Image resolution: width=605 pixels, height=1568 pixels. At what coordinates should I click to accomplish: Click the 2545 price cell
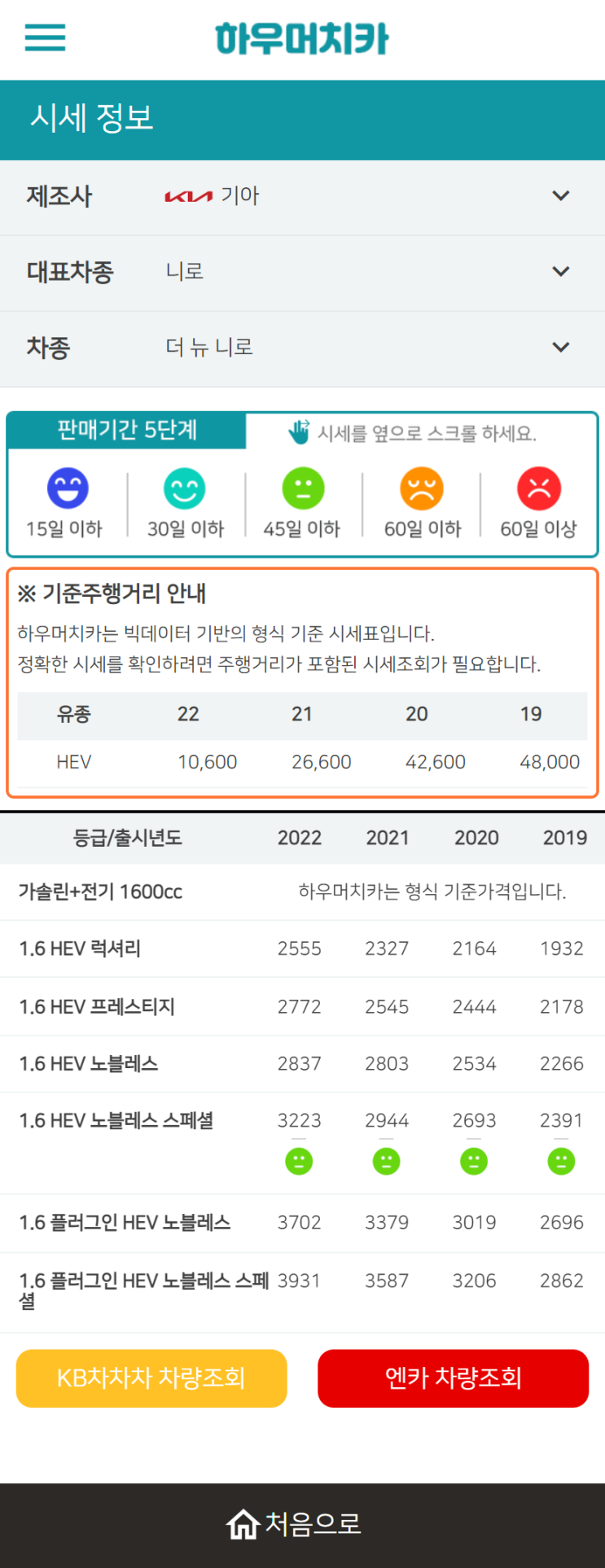click(x=387, y=1007)
